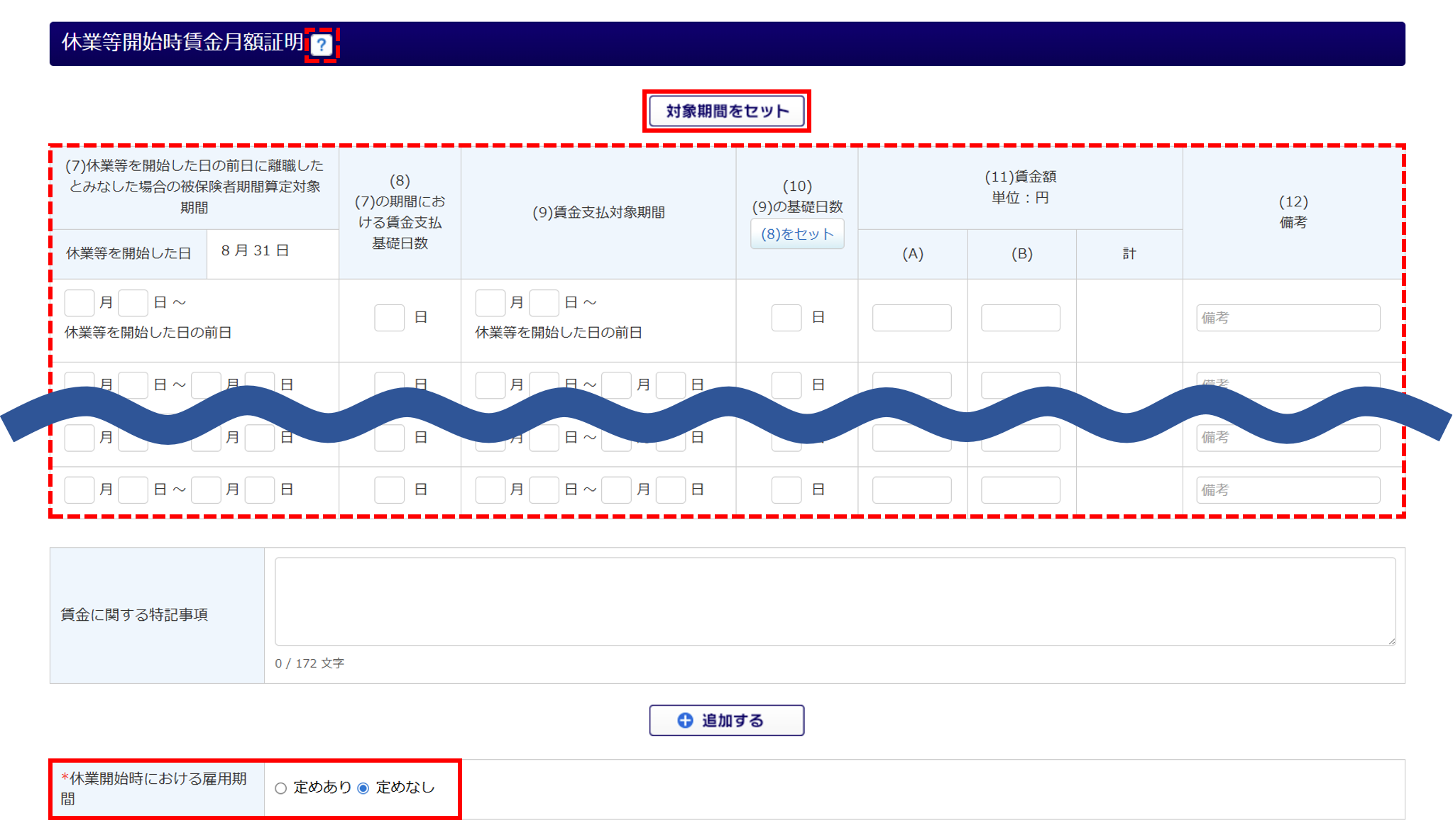Click the plus icon on 追加する
This screenshot has width=1453, height=840.
[685, 720]
